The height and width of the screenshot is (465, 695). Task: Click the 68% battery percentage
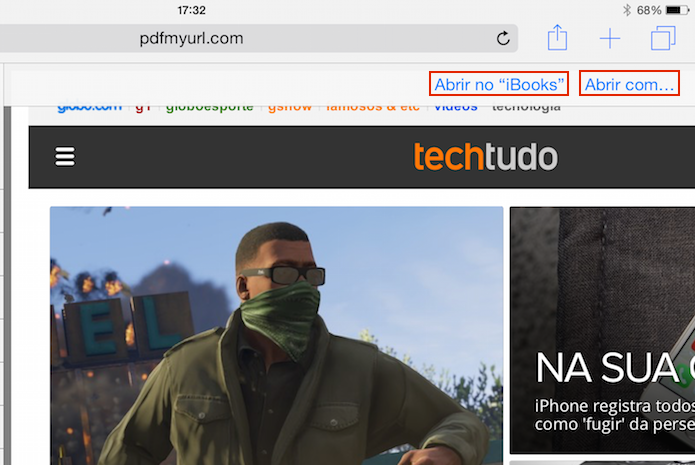(649, 10)
